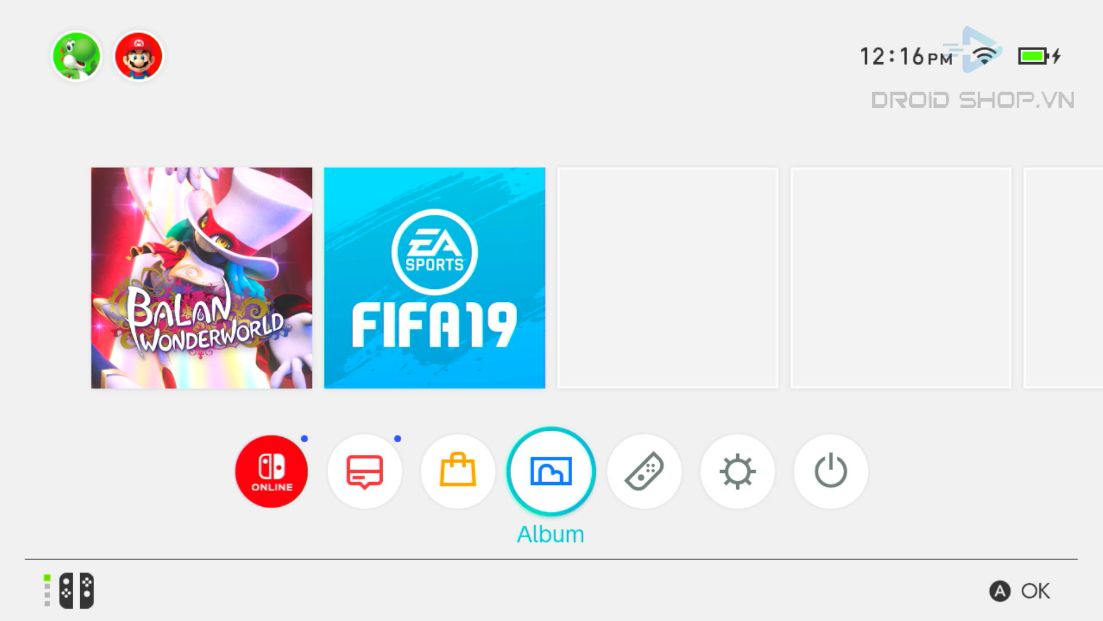Open Nintendo Switch Online
The width and height of the screenshot is (1103, 621).
pos(272,471)
